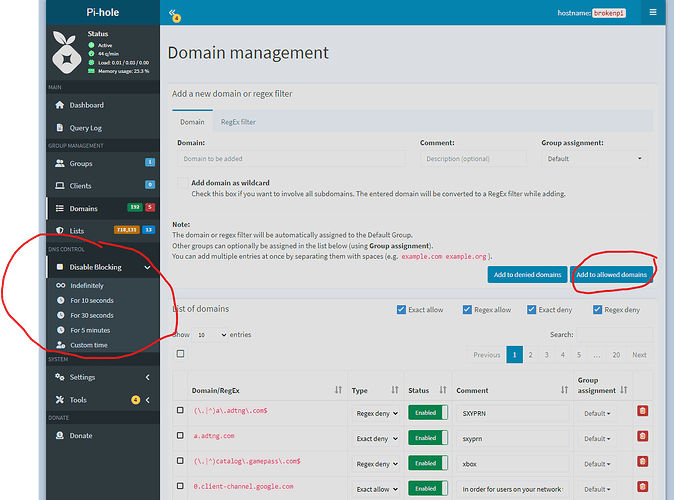Click trash icon for catalog gamepass regex
674x500 pixels.
click(642, 463)
